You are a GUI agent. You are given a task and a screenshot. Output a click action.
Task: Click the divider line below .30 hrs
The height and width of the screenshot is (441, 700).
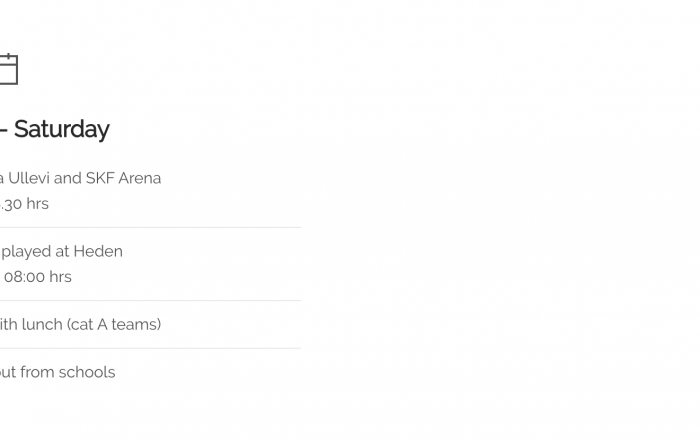tap(150, 228)
